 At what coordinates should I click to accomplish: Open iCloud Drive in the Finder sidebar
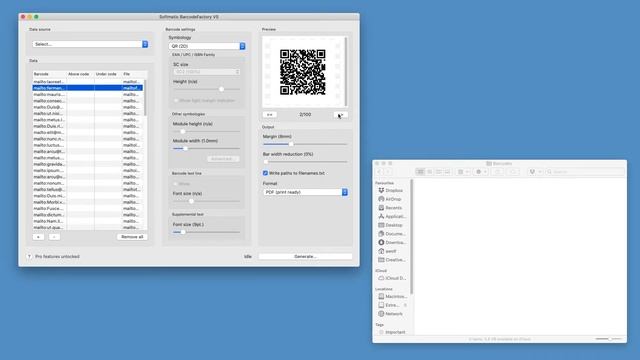(392, 278)
